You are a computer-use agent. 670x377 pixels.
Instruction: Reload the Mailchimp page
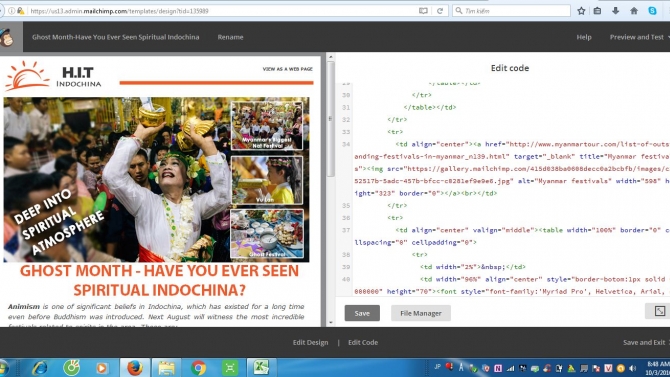tap(440, 11)
